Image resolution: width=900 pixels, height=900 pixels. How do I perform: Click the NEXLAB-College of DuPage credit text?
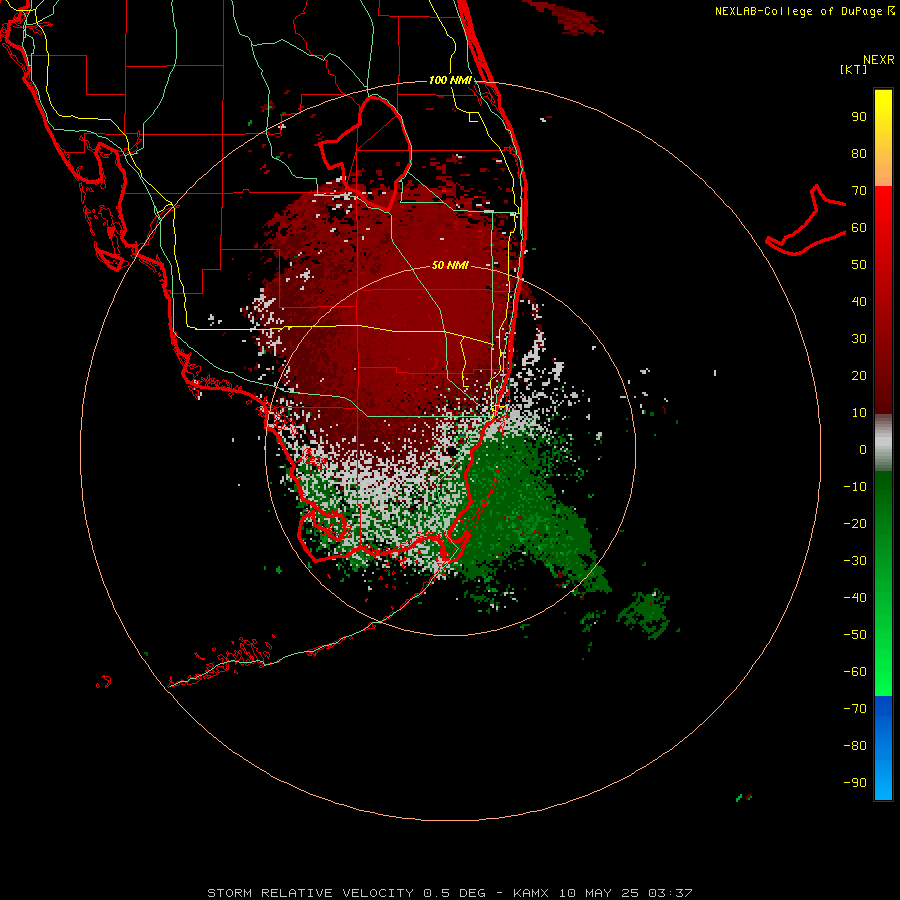(804, 11)
